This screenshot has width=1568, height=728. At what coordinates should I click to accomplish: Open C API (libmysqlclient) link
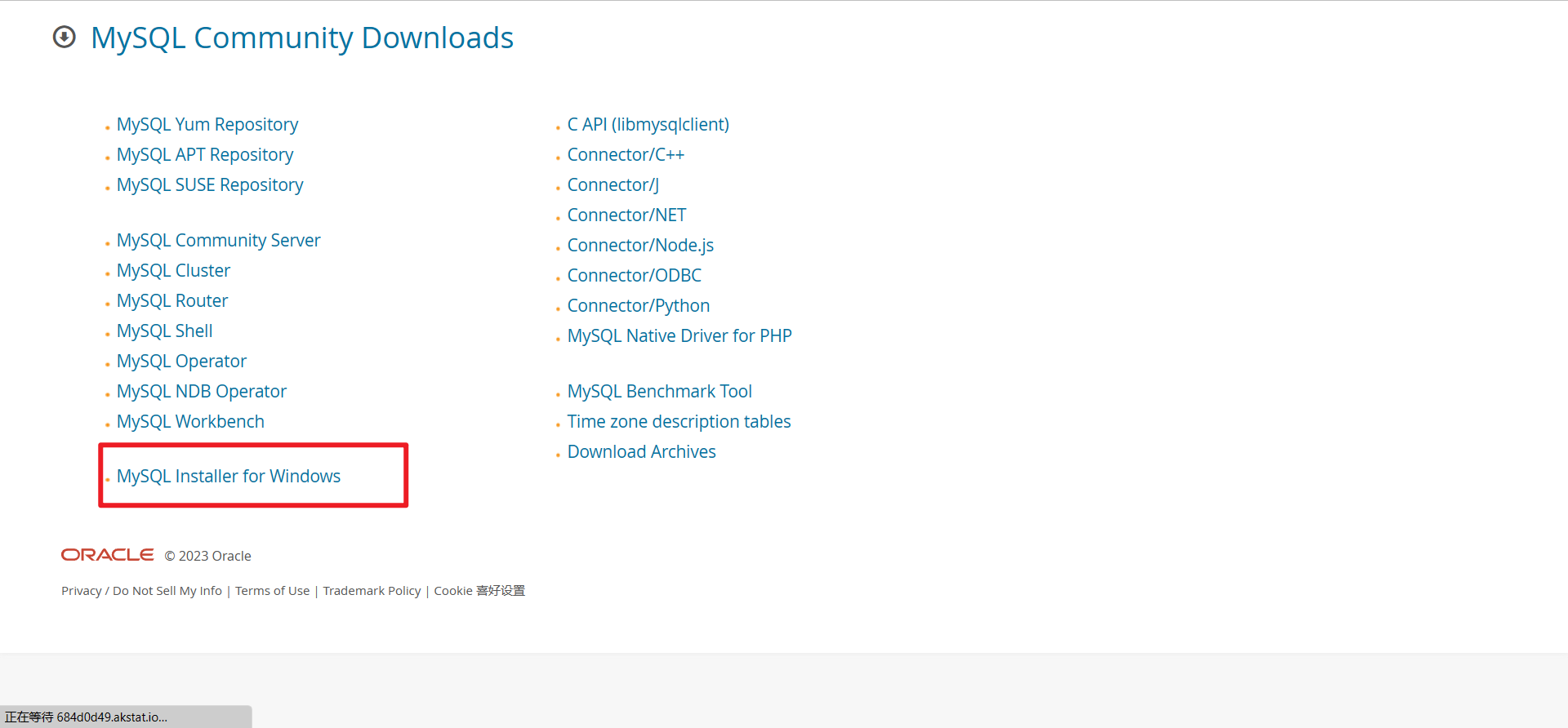[648, 125]
